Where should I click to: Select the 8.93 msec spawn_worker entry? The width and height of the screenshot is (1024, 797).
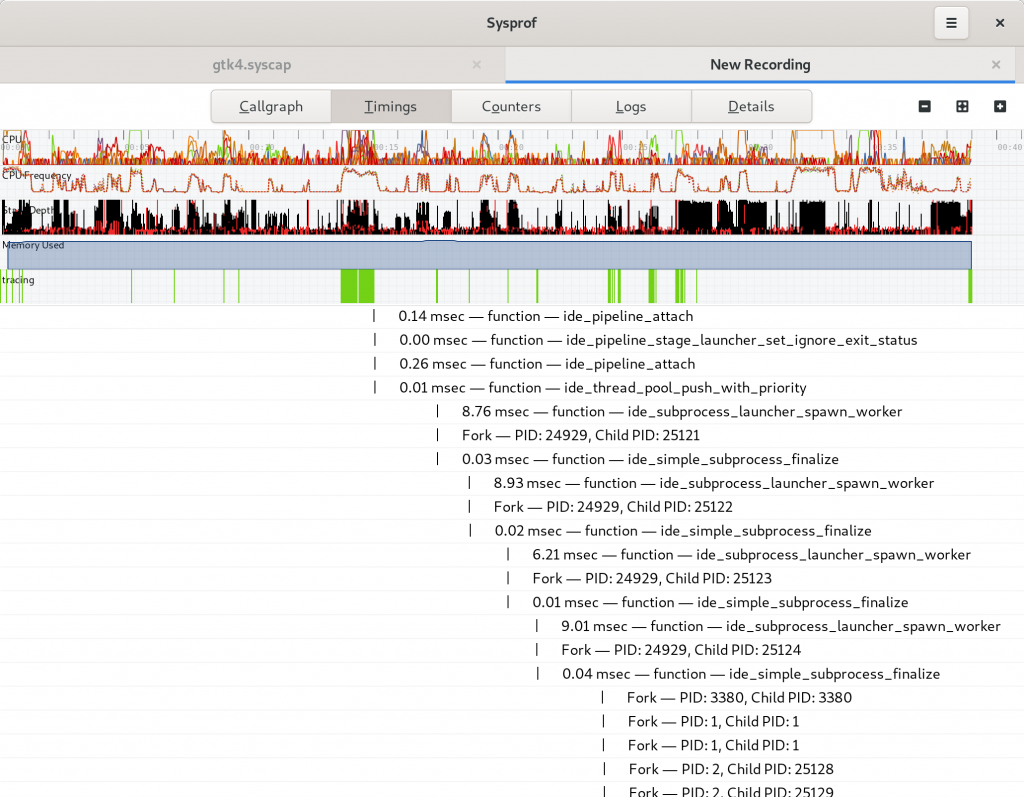point(512,483)
